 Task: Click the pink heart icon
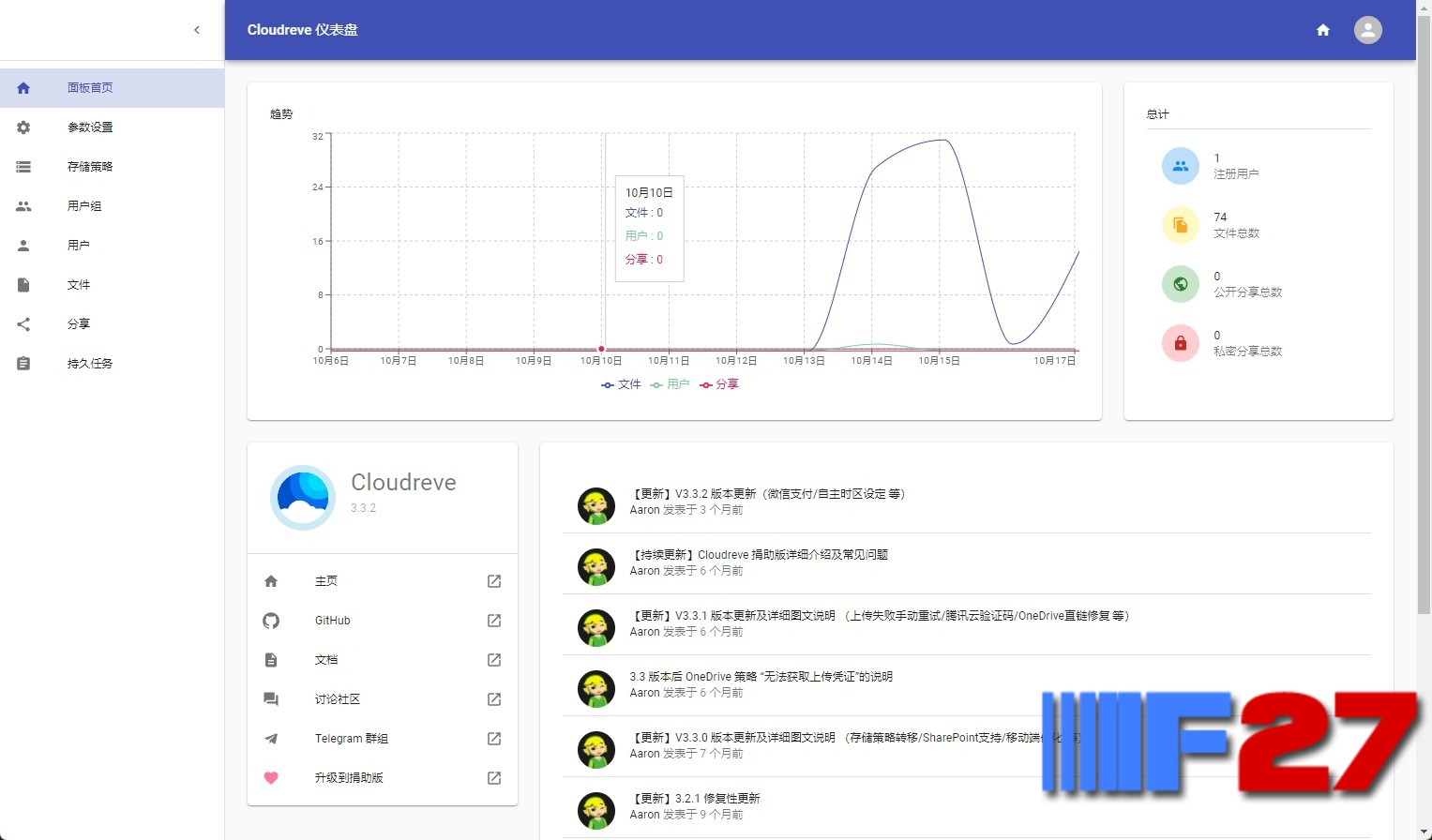pyautogui.click(x=271, y=778)
